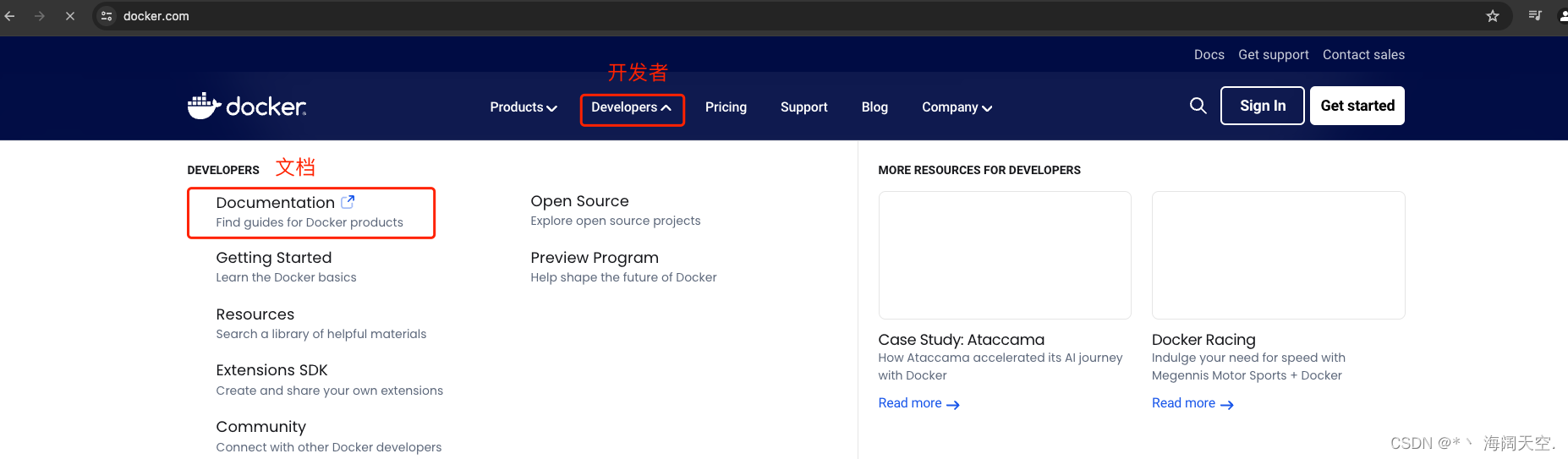Open Open Source menu entry
The width and height of the screenshot is (1568, 459).
click(615, 210)
